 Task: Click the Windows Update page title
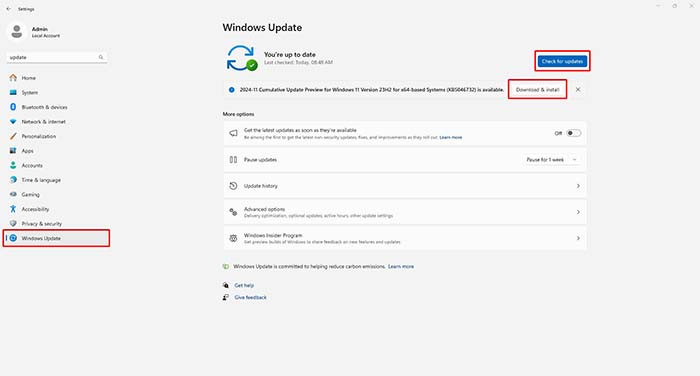click(262, 28)
